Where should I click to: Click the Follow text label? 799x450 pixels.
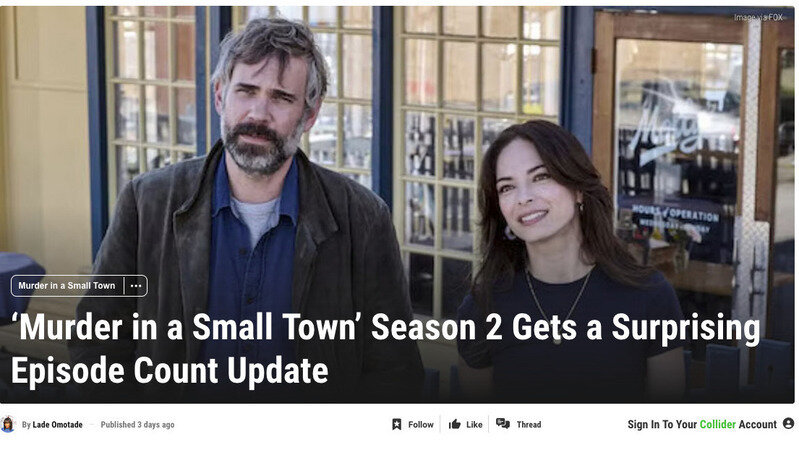tap(420, 425)
